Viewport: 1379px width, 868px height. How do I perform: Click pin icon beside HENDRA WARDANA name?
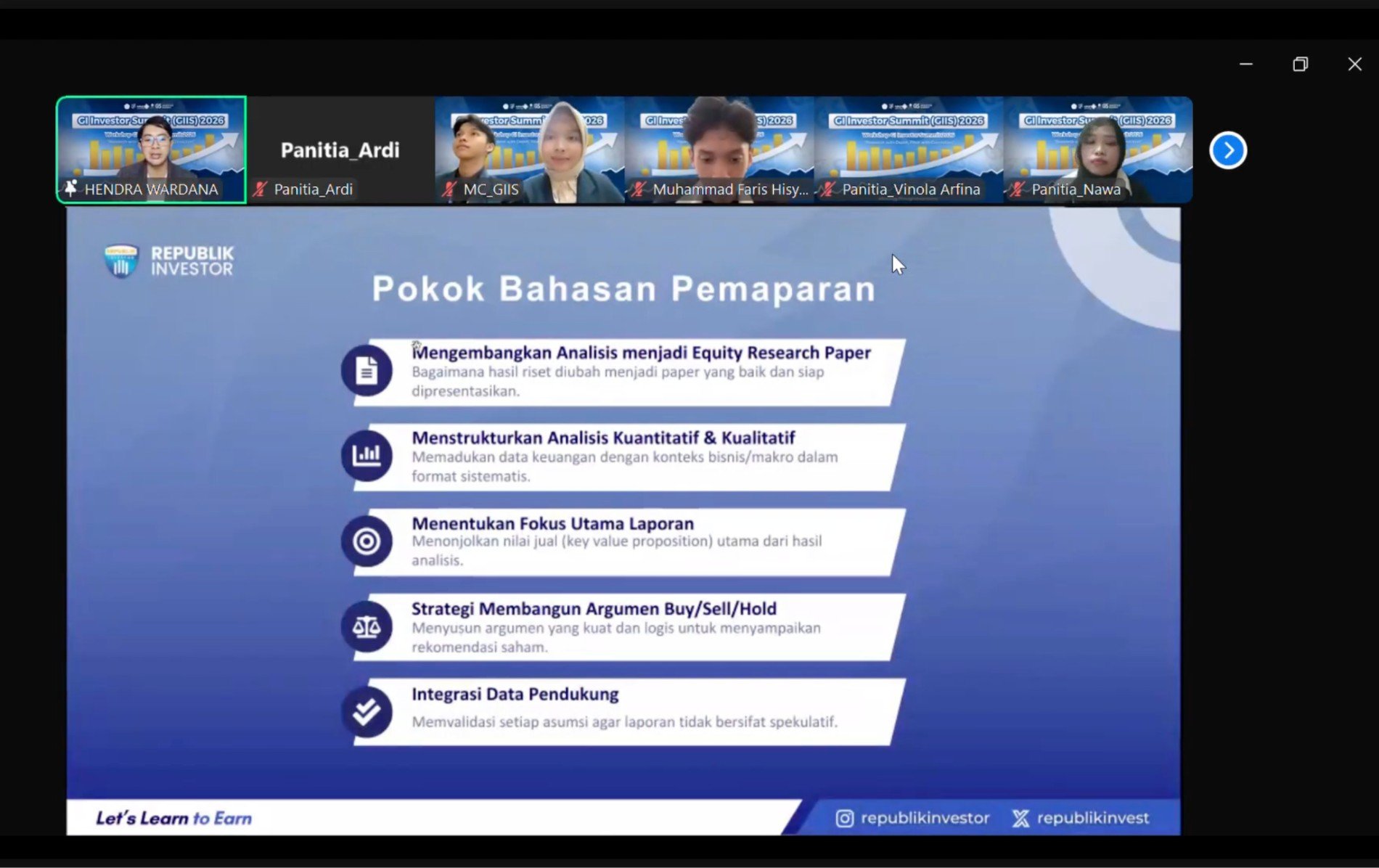click(70, 189)
